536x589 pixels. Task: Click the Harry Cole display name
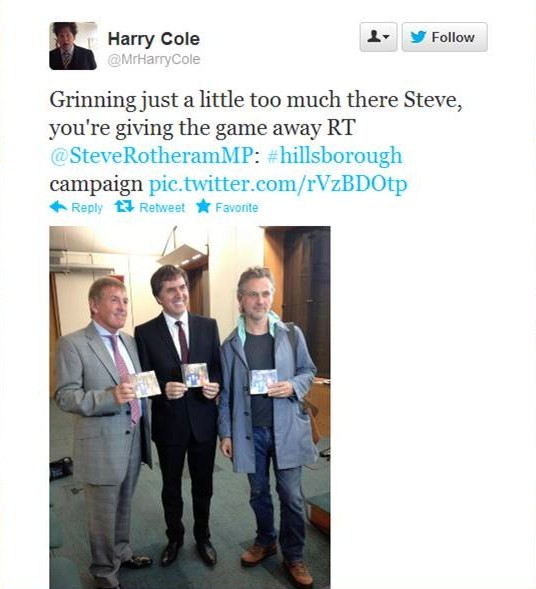pos(154,39)
